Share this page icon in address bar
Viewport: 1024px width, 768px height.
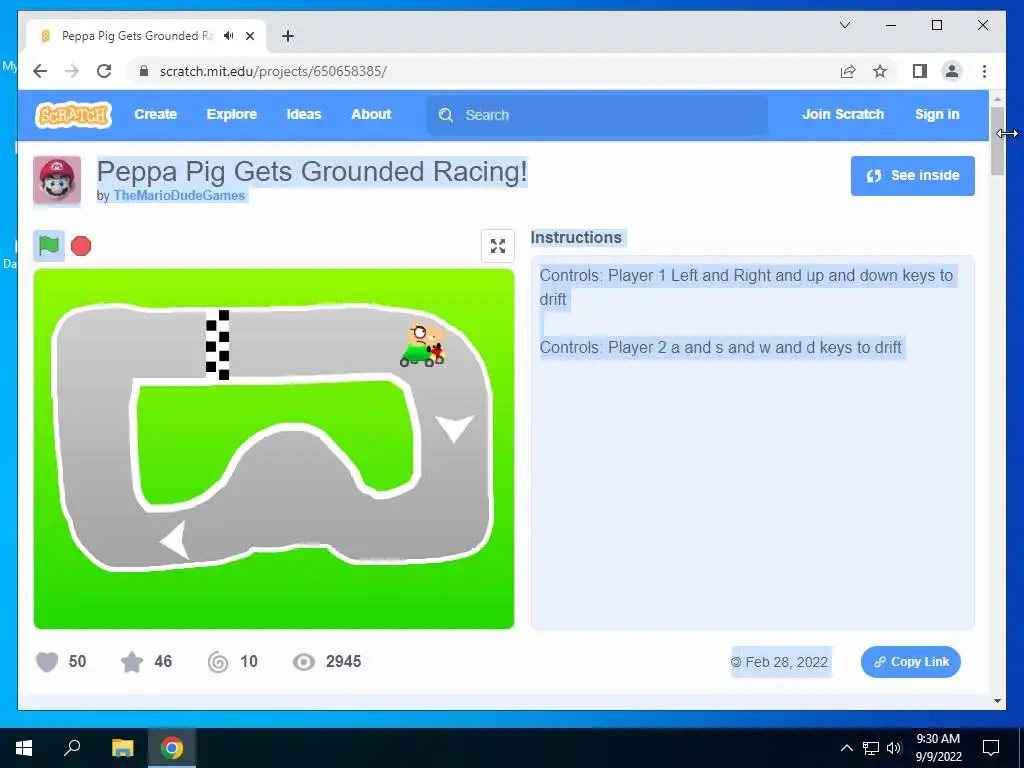click(848, 71)
